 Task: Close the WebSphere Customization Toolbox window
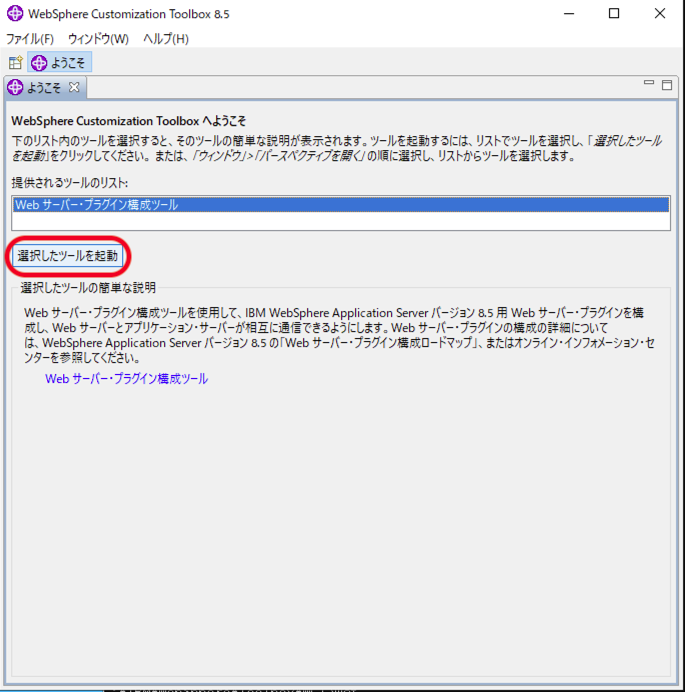click(x=660, y=14)
